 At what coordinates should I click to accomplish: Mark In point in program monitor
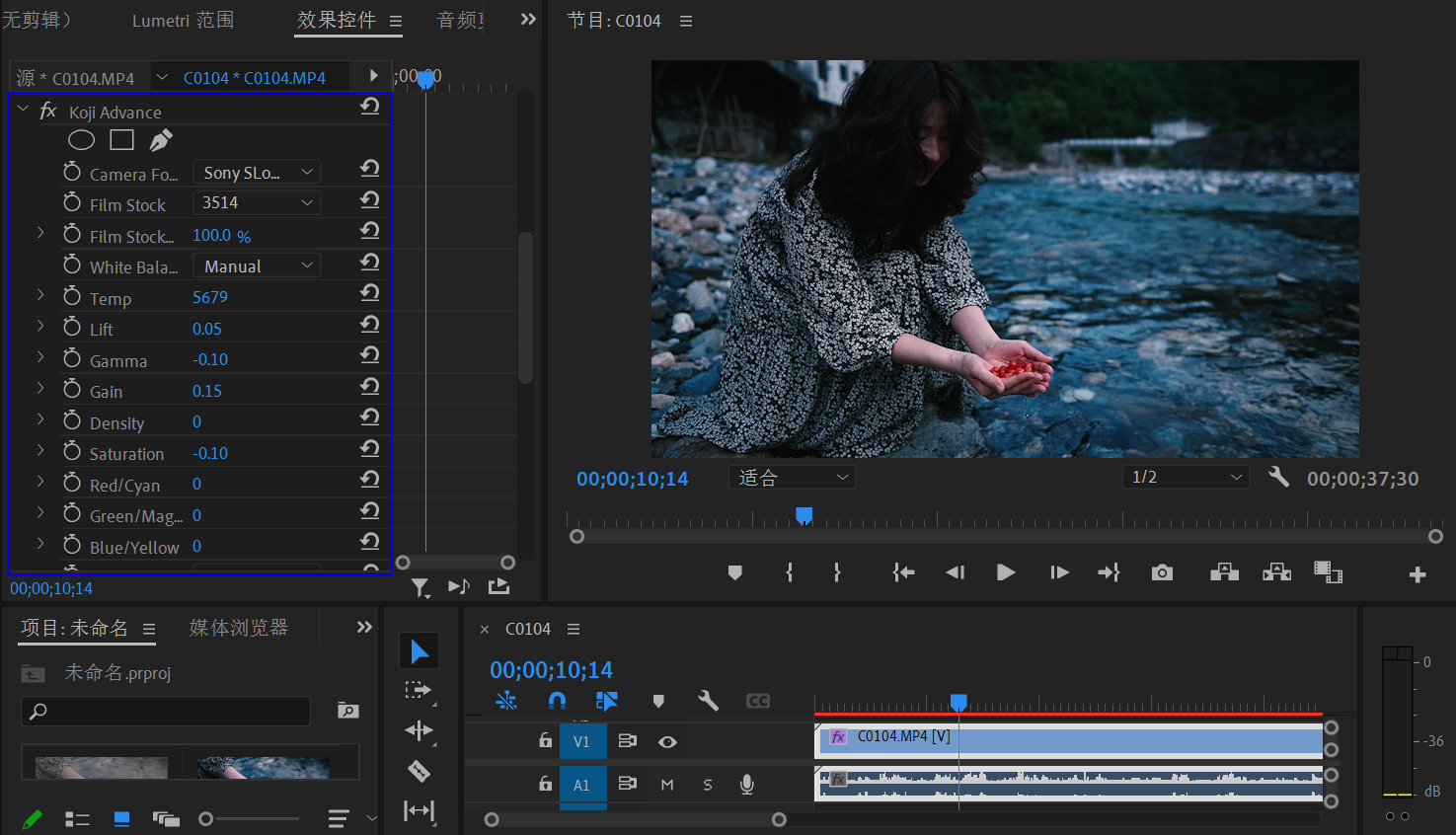(790, 572)
